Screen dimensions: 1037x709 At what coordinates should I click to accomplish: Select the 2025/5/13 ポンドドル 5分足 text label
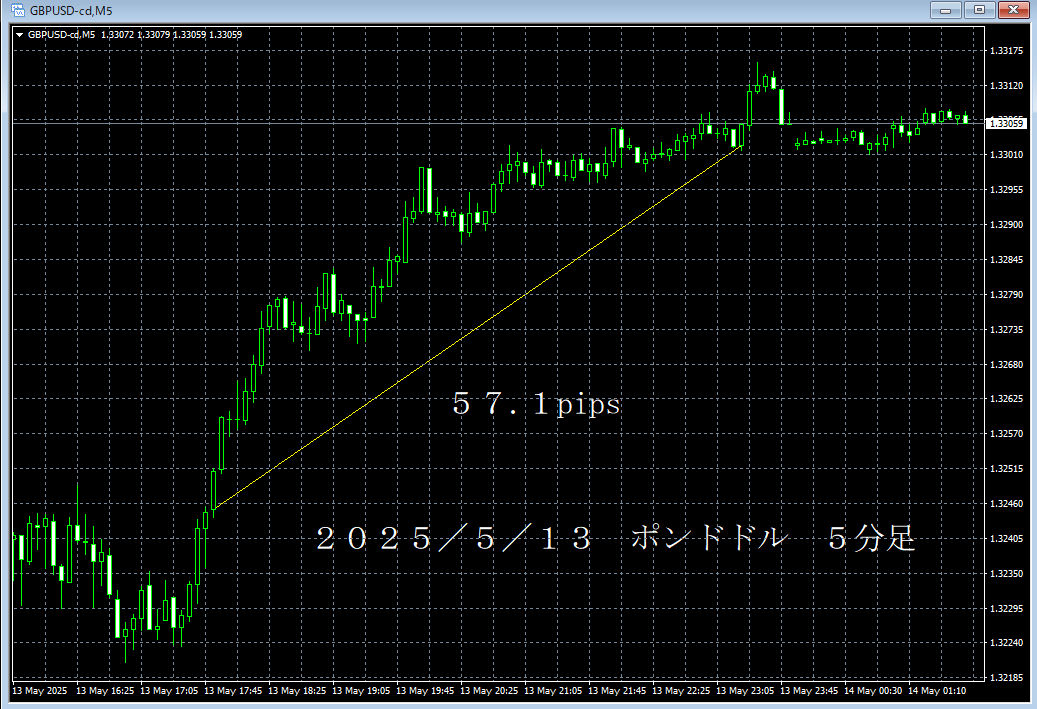coord(615,539)
